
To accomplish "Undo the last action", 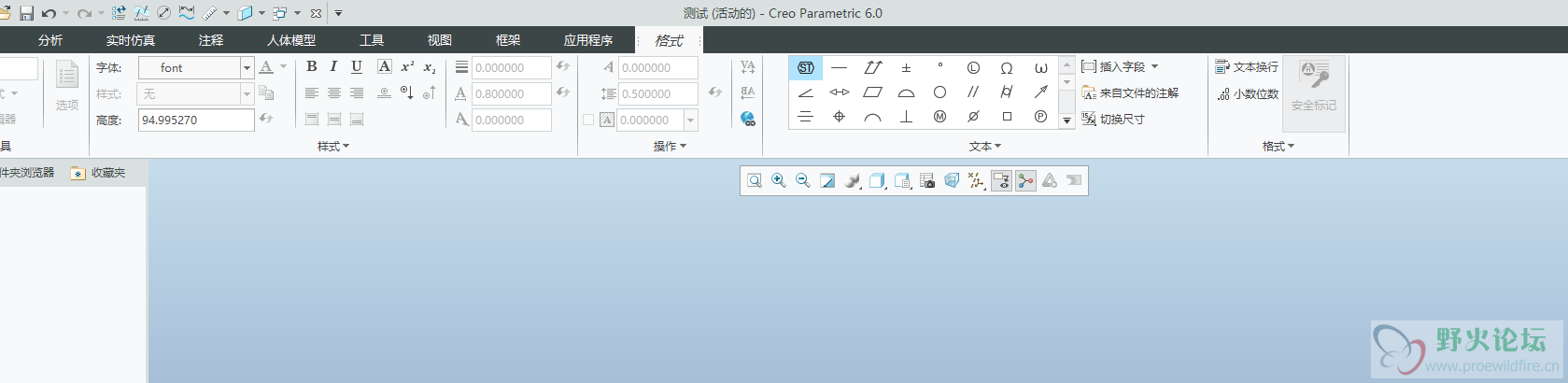I will [49, 13].
